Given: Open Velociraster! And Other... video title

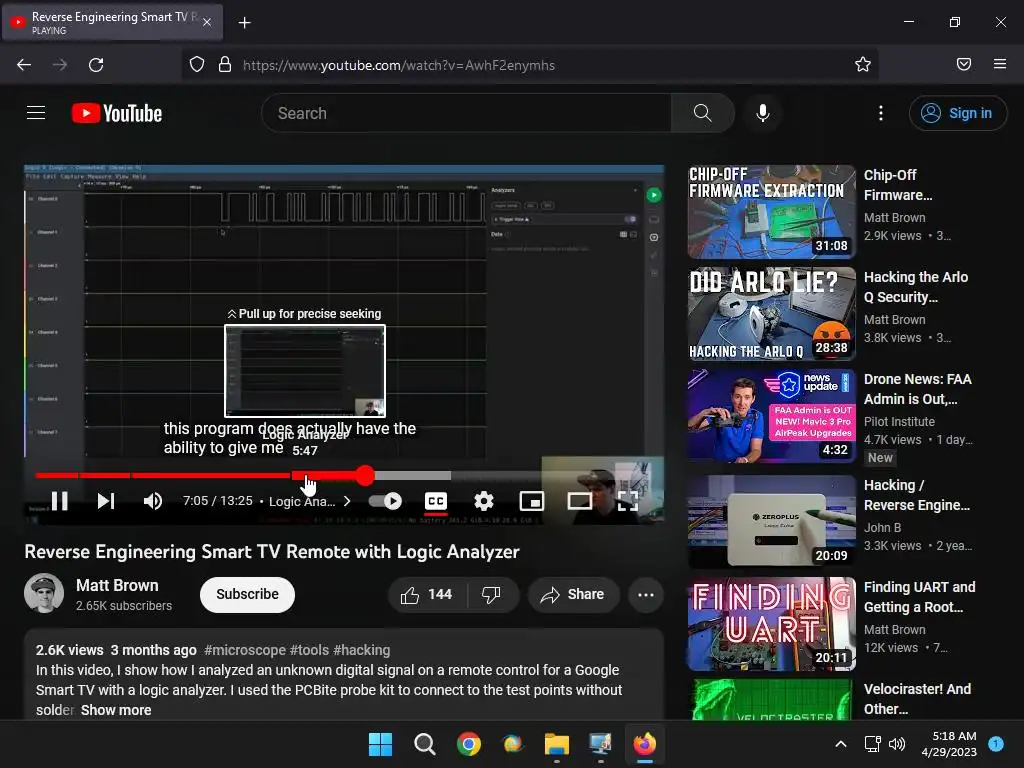Looking at the screenshot, I should [917, 699].
